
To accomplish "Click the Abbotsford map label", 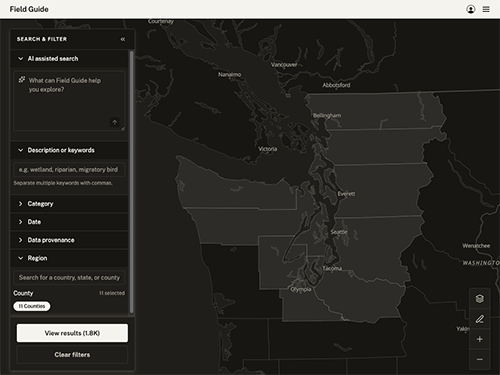I will (x=336, y=85).
